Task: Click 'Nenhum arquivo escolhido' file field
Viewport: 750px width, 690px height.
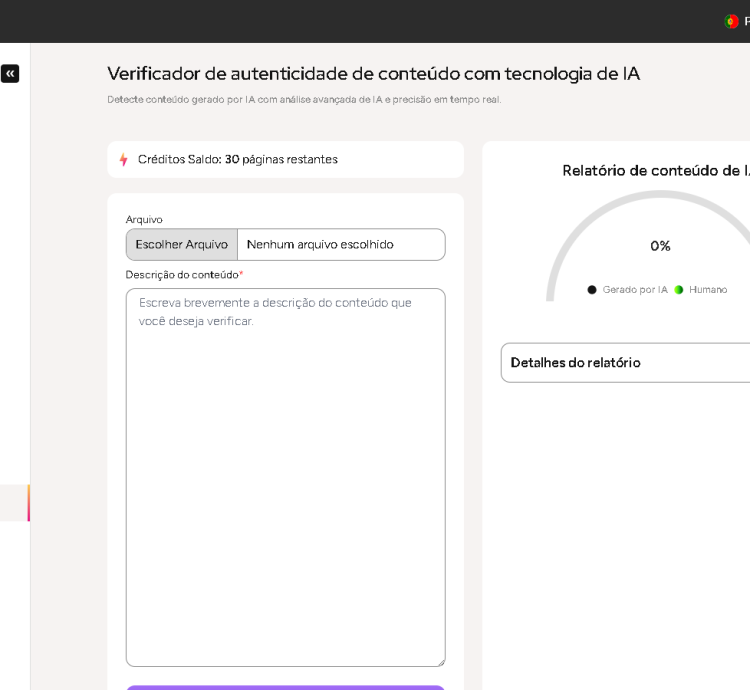Action: pyautogui.click(x=341, y=244)
